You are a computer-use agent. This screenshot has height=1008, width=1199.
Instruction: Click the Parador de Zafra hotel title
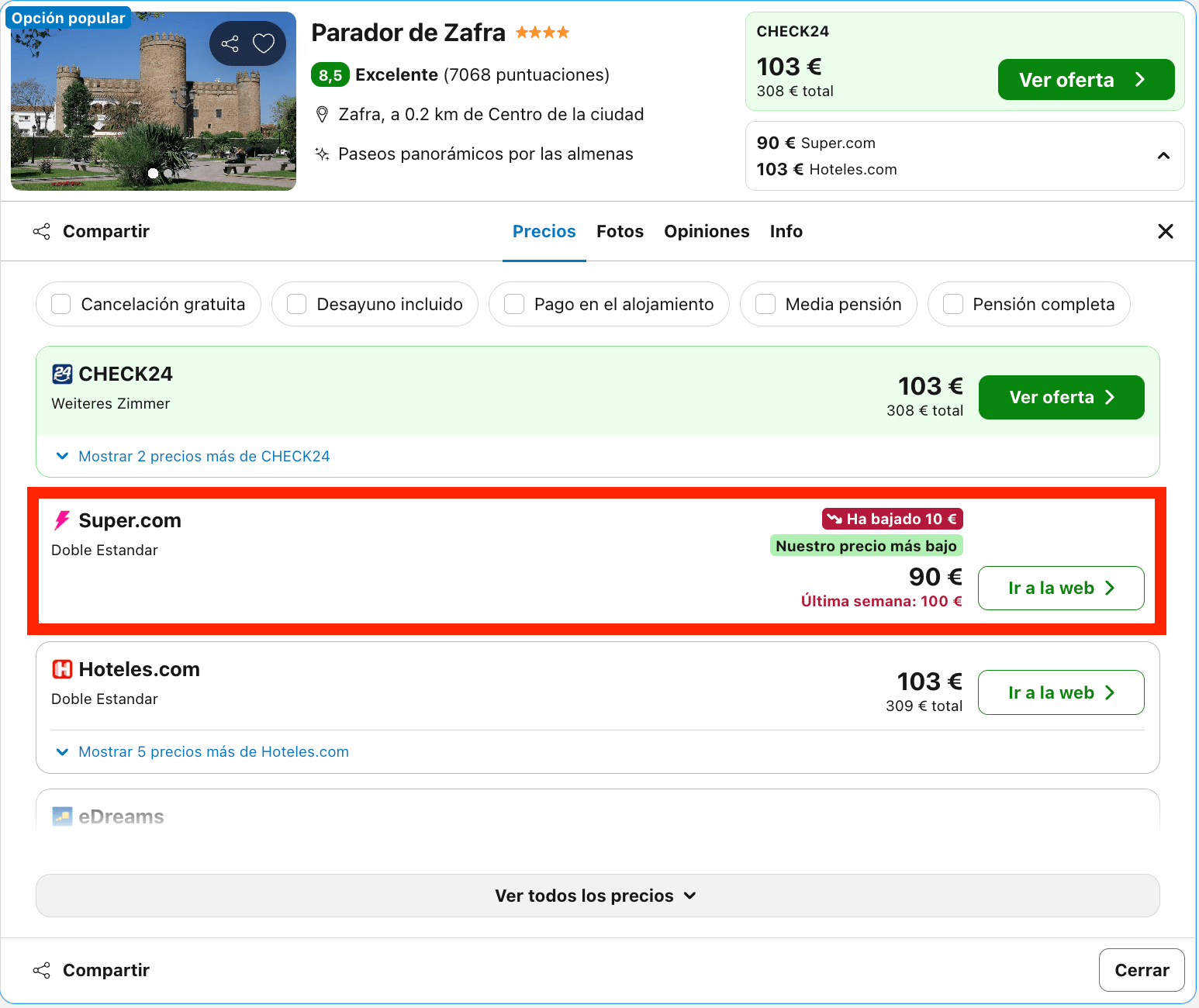click(408, 33)
